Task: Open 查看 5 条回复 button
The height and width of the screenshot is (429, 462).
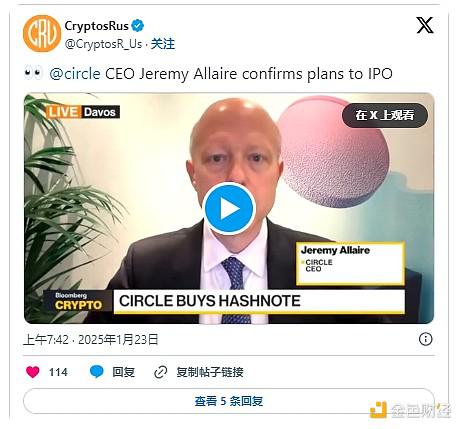Action: 229,401
